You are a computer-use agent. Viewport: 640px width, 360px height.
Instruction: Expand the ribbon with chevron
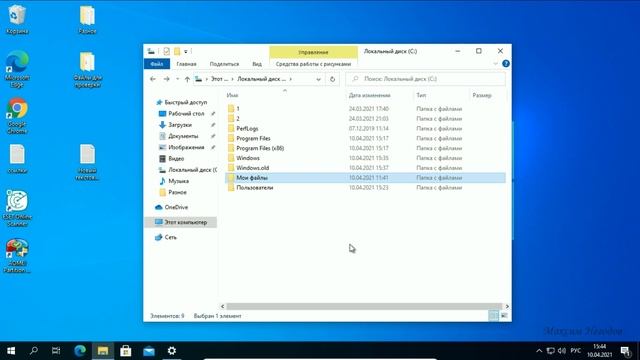pos(495,64)
